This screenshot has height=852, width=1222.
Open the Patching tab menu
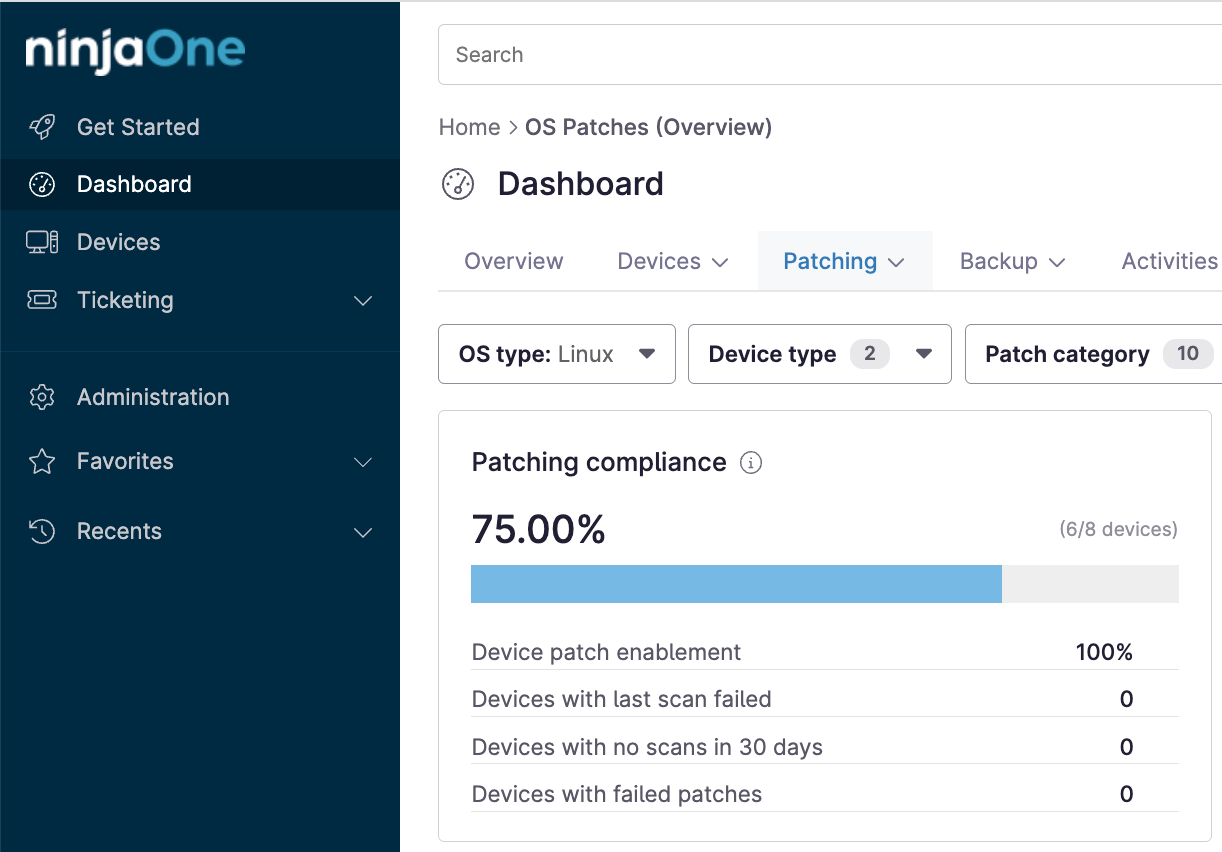click(844, 261)
